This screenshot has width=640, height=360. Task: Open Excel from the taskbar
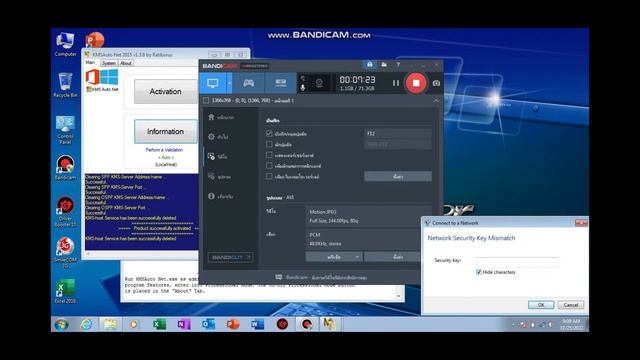(x=160, y=324)
